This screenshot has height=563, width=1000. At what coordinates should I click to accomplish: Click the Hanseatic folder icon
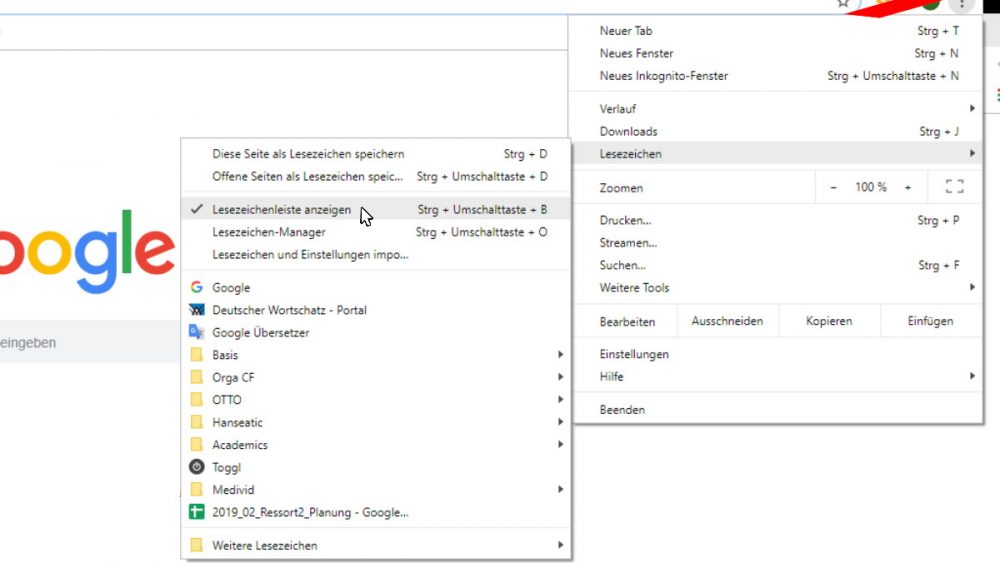click(x=196, y=422)
